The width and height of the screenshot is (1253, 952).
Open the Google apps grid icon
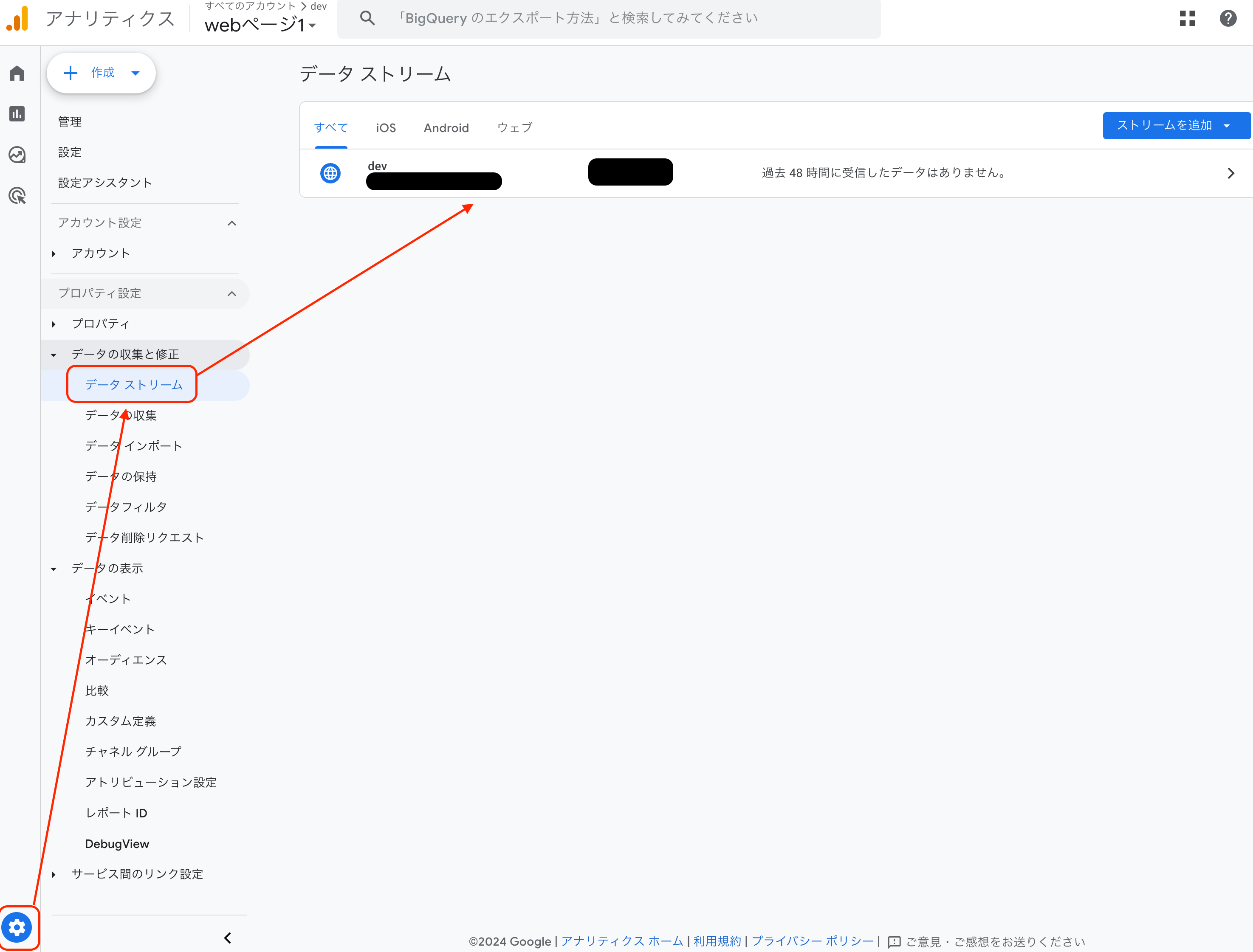[x=1187, y=19]
